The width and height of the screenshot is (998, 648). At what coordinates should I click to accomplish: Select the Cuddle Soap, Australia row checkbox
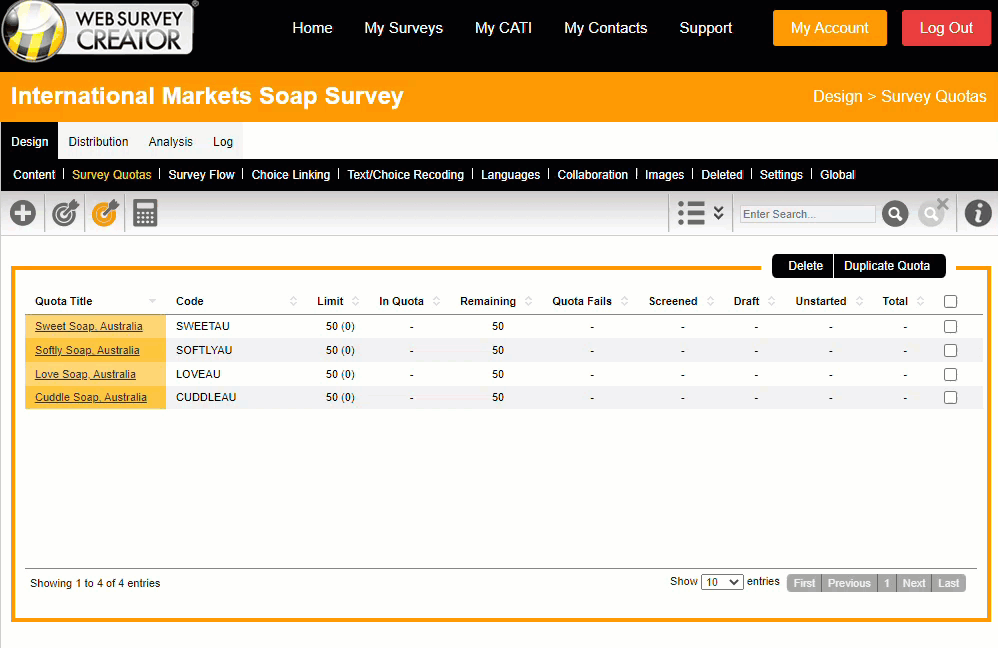click(950, 397)
